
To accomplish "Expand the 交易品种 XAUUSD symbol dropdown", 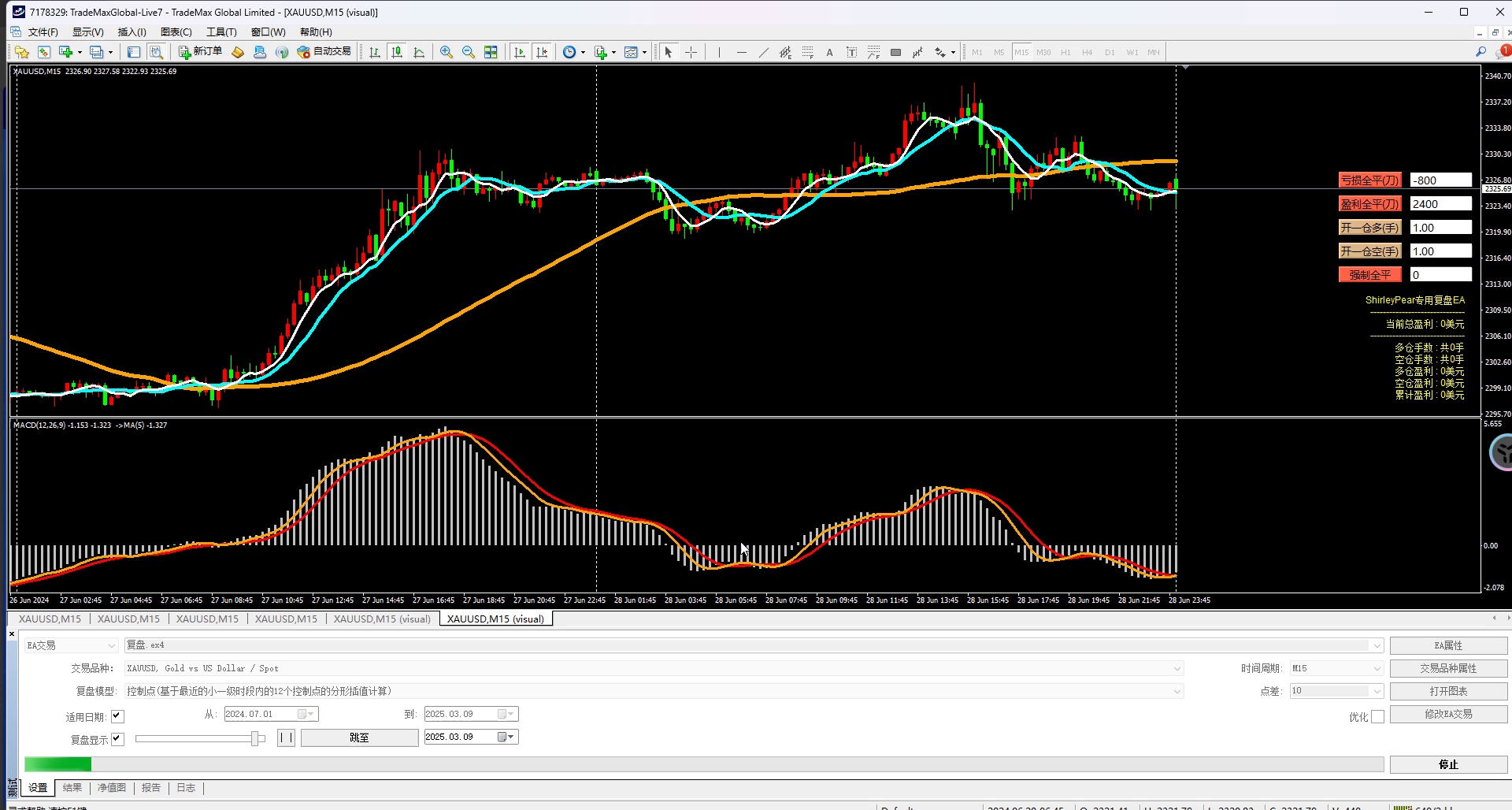I will [x=1177, y=668].
